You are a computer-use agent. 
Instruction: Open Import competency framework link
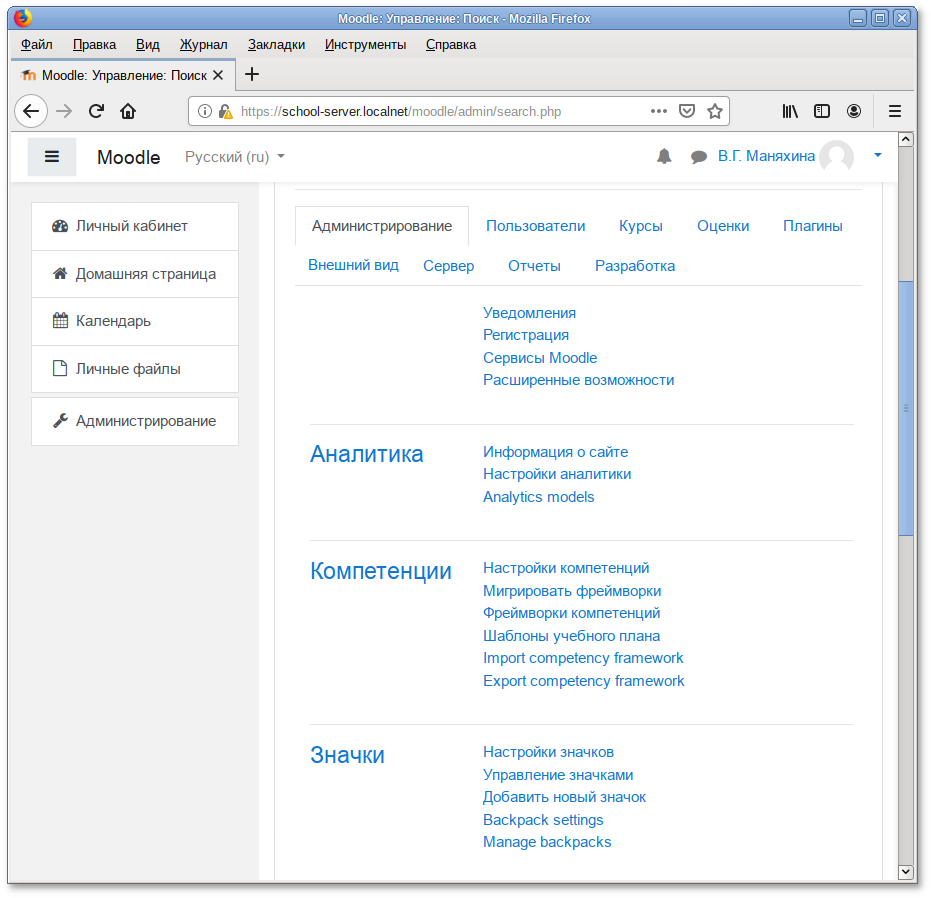point(583,658)
